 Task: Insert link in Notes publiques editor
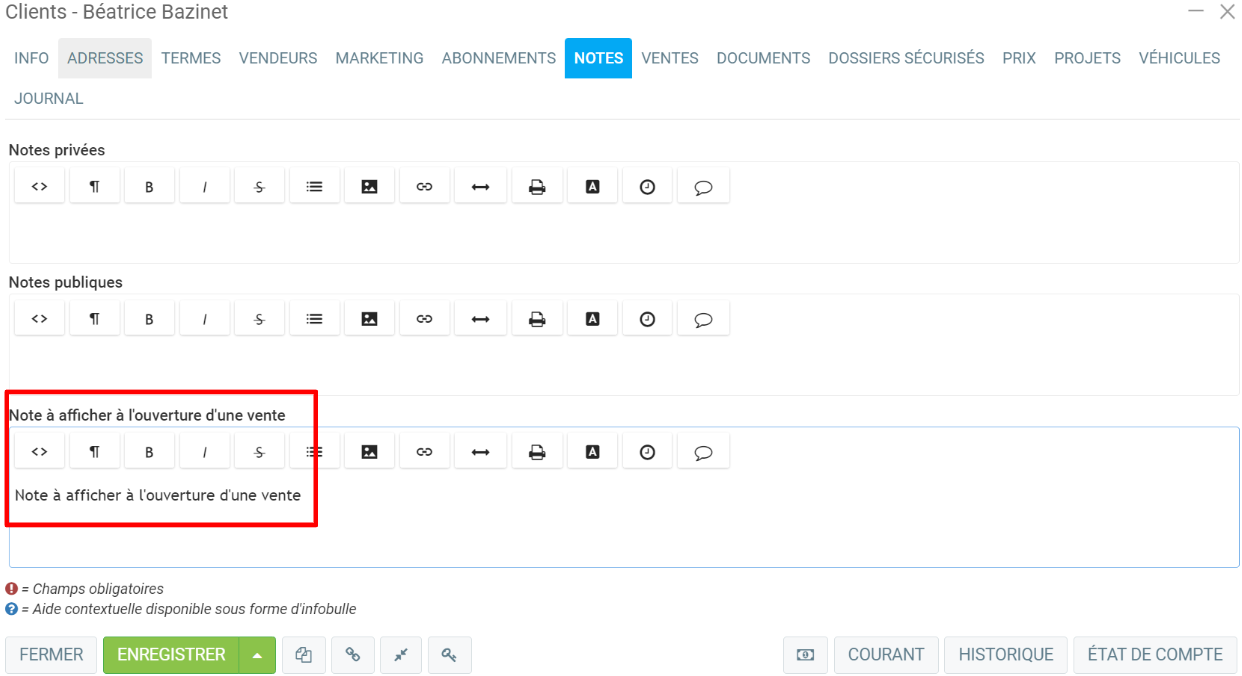(x=424, y=319)
